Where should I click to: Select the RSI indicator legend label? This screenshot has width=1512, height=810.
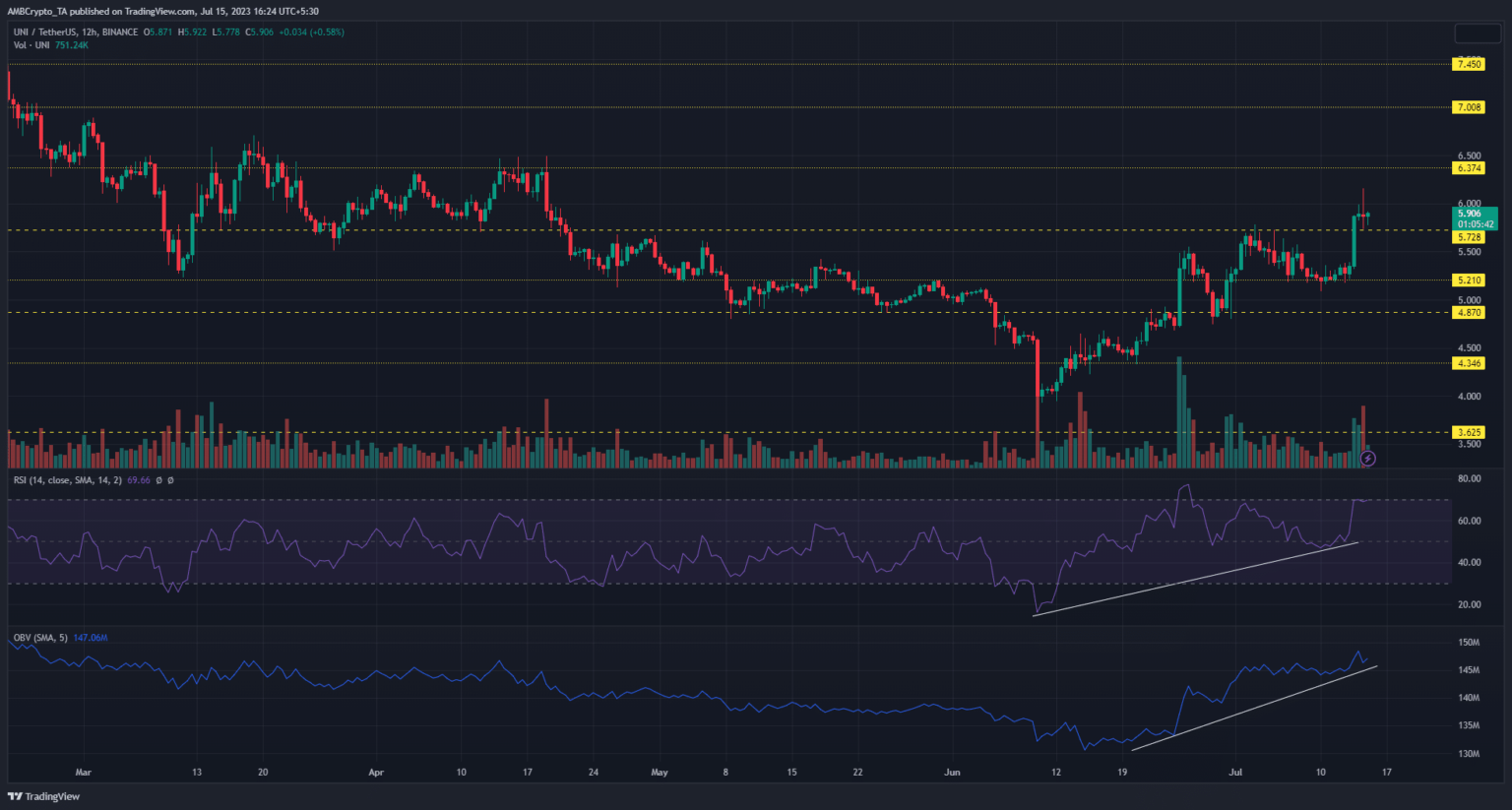(67, 480)
